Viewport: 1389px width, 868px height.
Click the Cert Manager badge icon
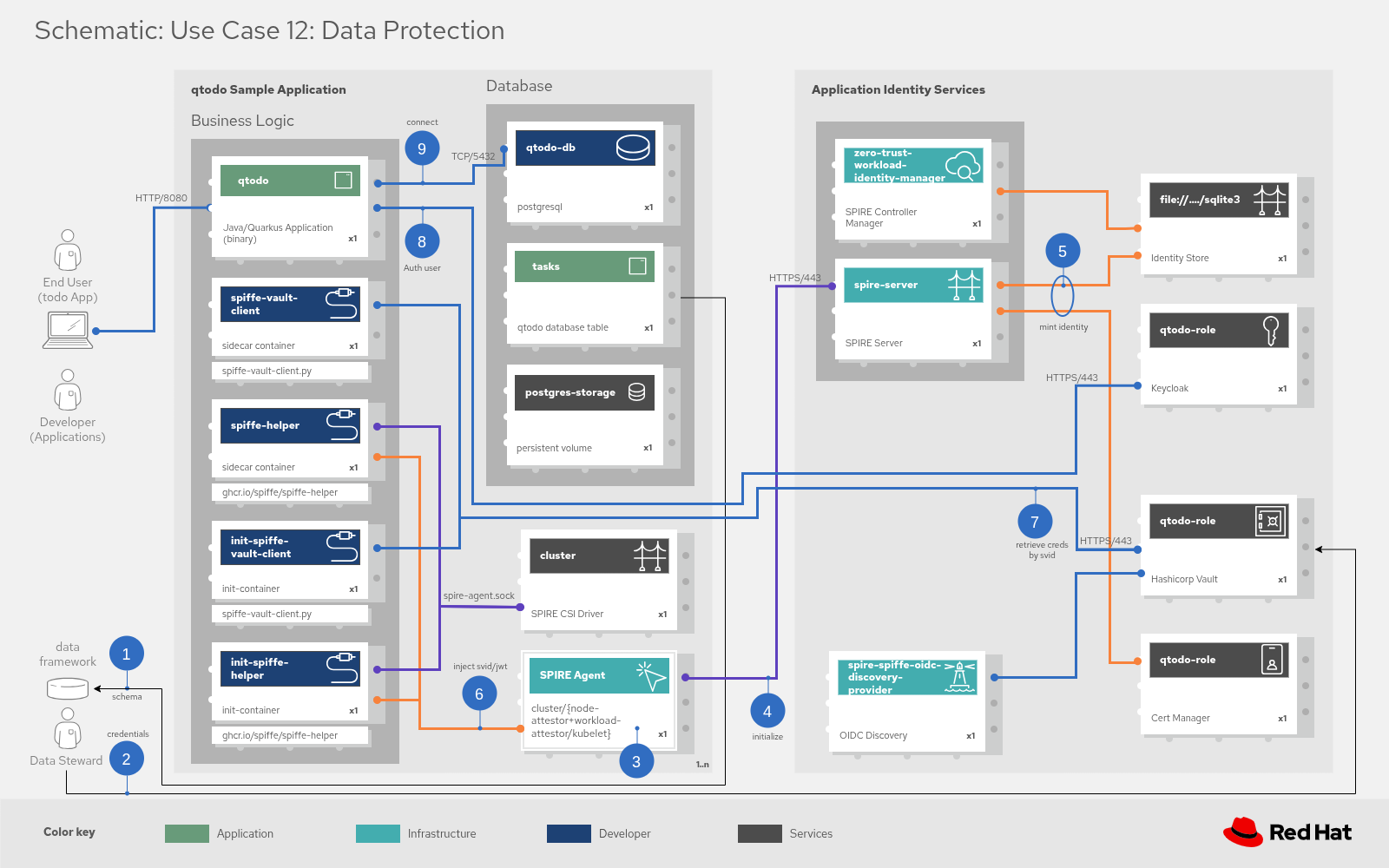point(1271,660)
